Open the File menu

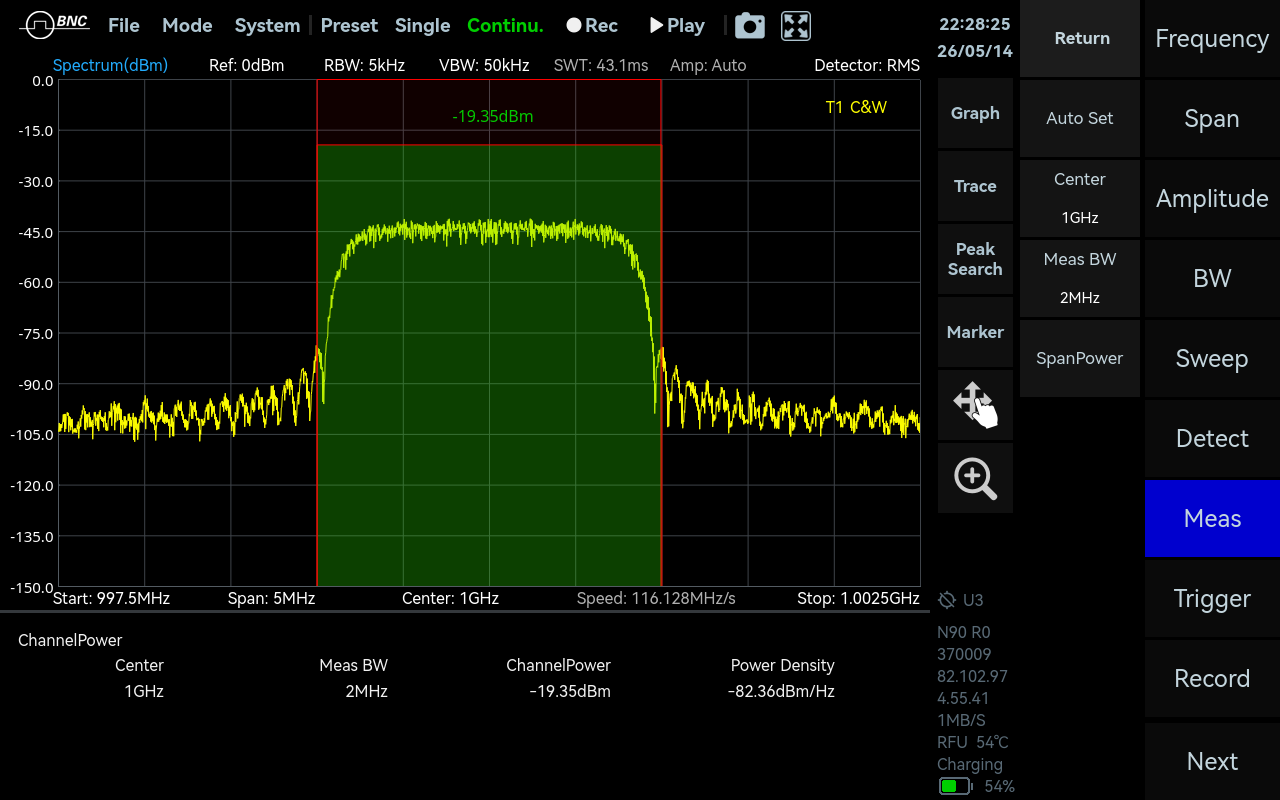pos(124,26)
